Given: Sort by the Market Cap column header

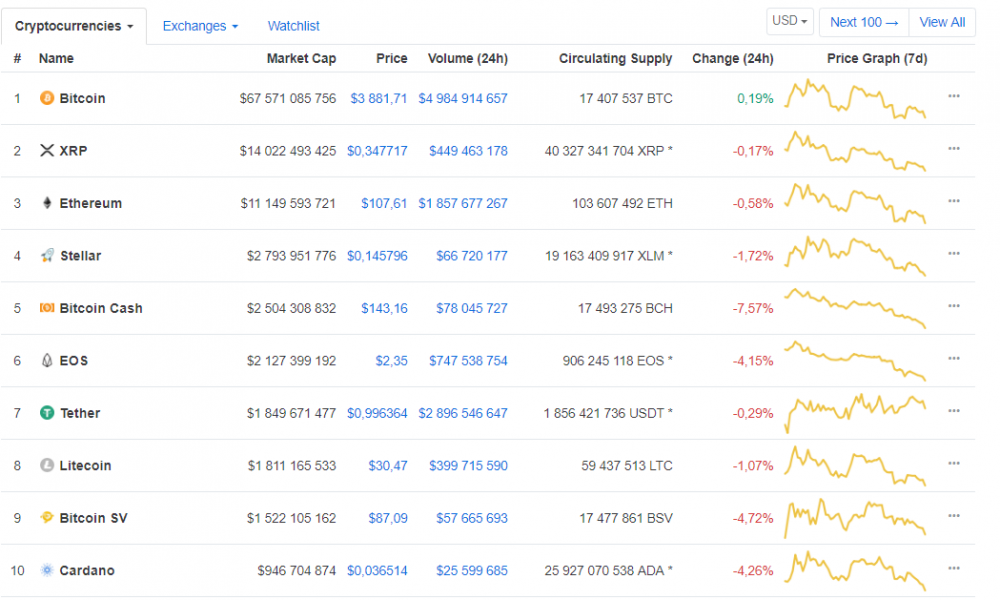Looking at the screenshot, I should (301, 59).
